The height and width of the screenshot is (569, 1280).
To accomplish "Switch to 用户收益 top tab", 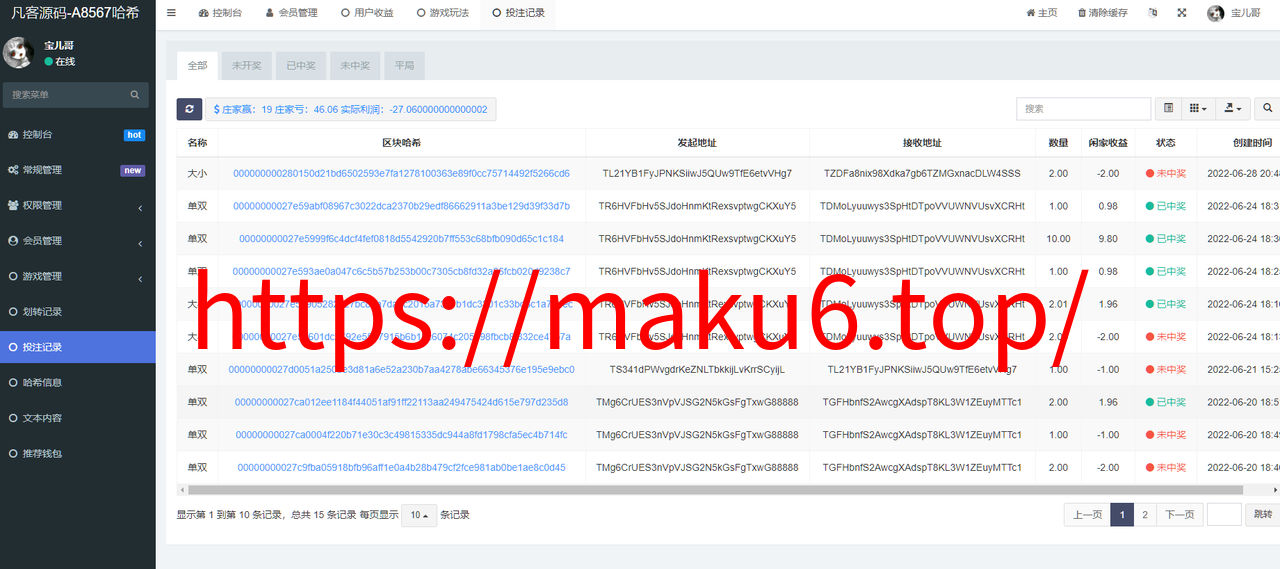I will (x=367, y=13).
